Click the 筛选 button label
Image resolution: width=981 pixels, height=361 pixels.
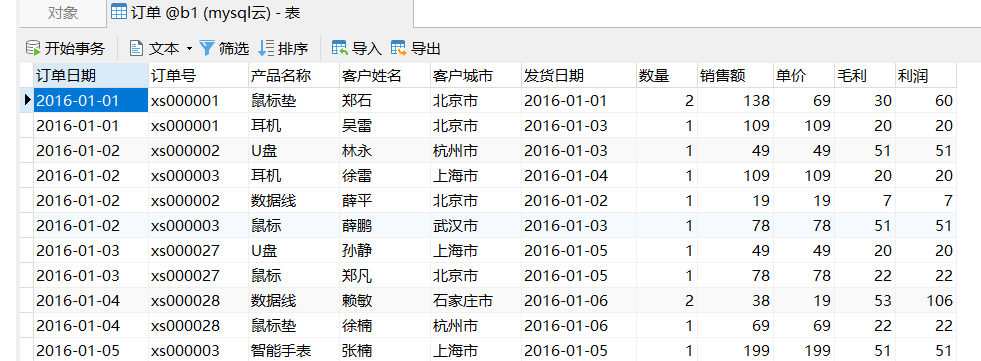pyautogui.click(x=234, y=48)
